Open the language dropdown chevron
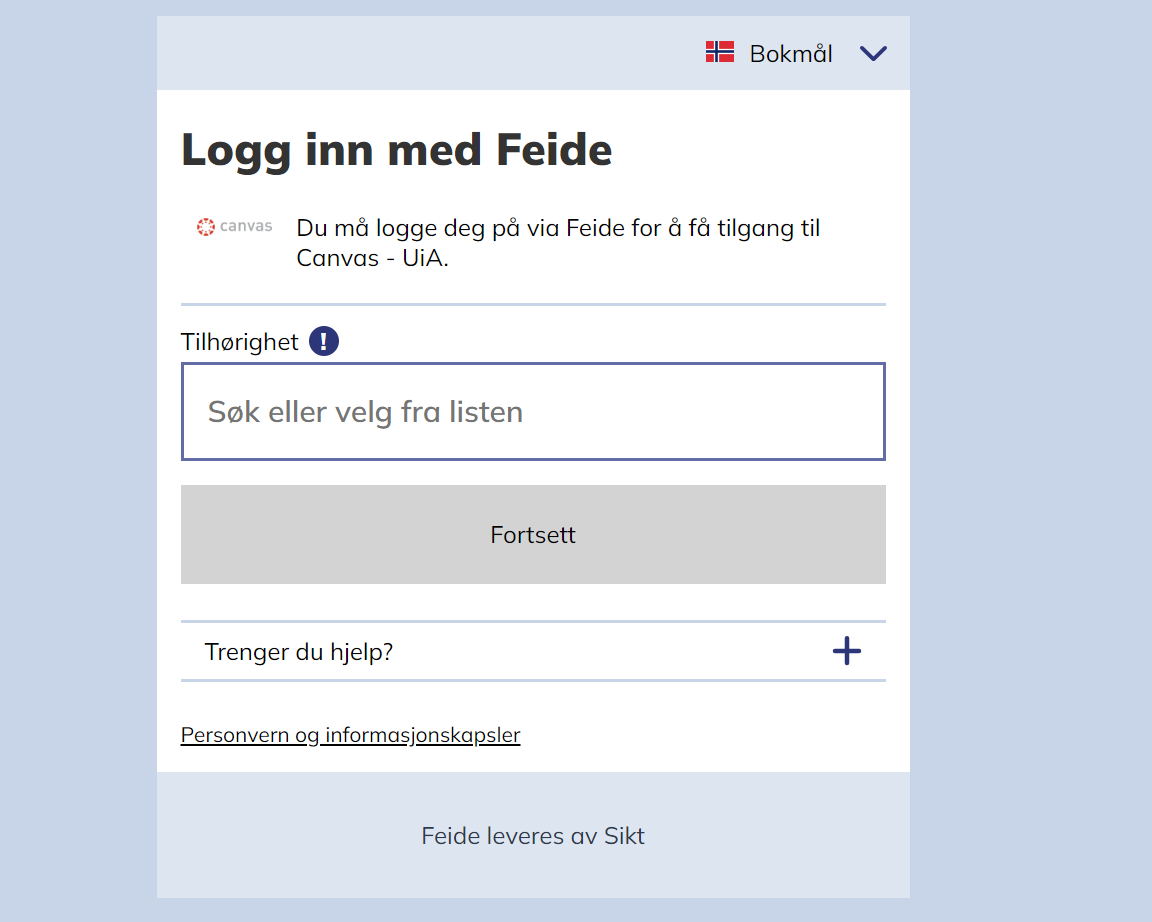1152x922 pixels. 873,53
